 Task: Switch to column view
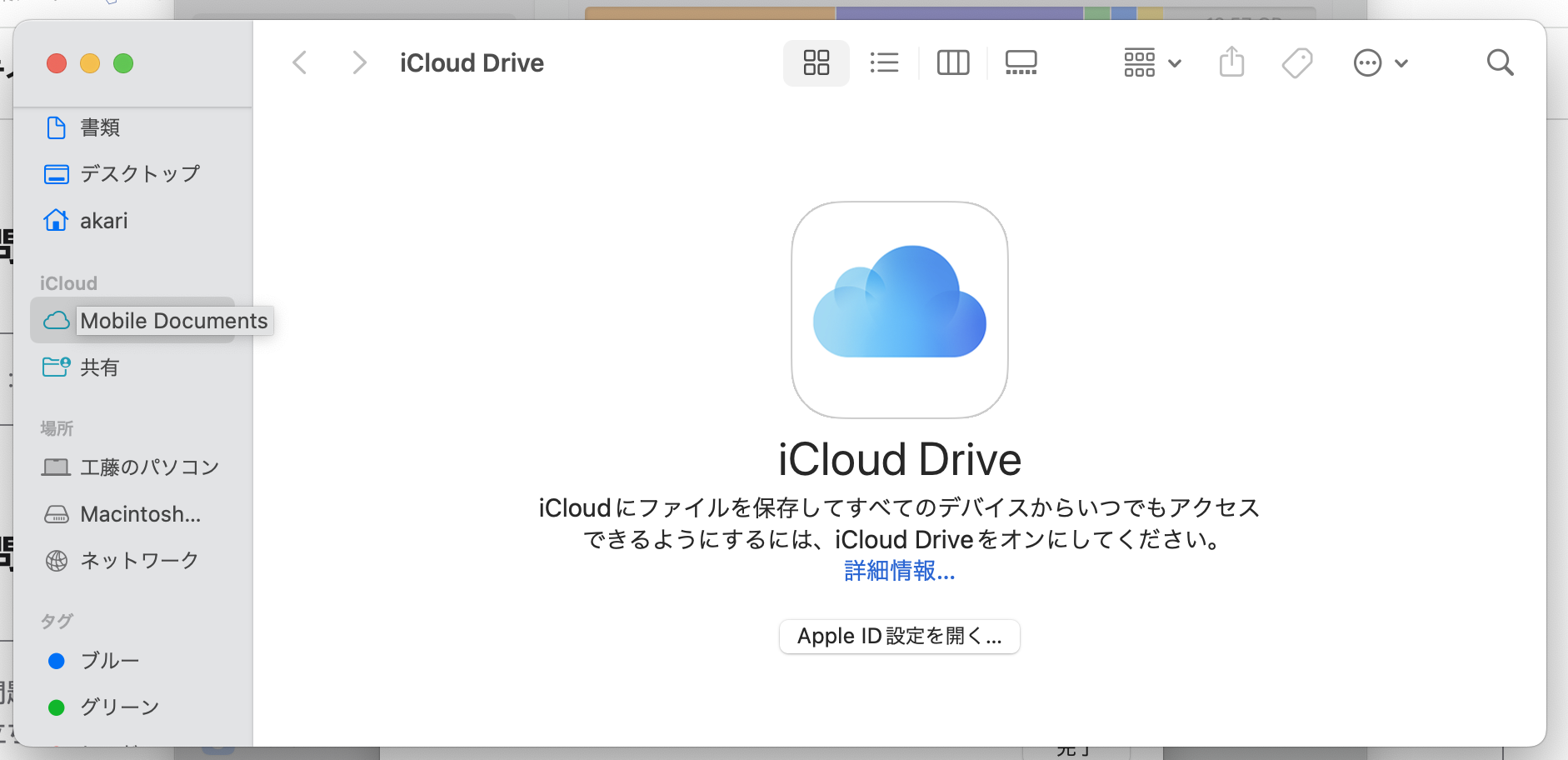pos(952,62)
